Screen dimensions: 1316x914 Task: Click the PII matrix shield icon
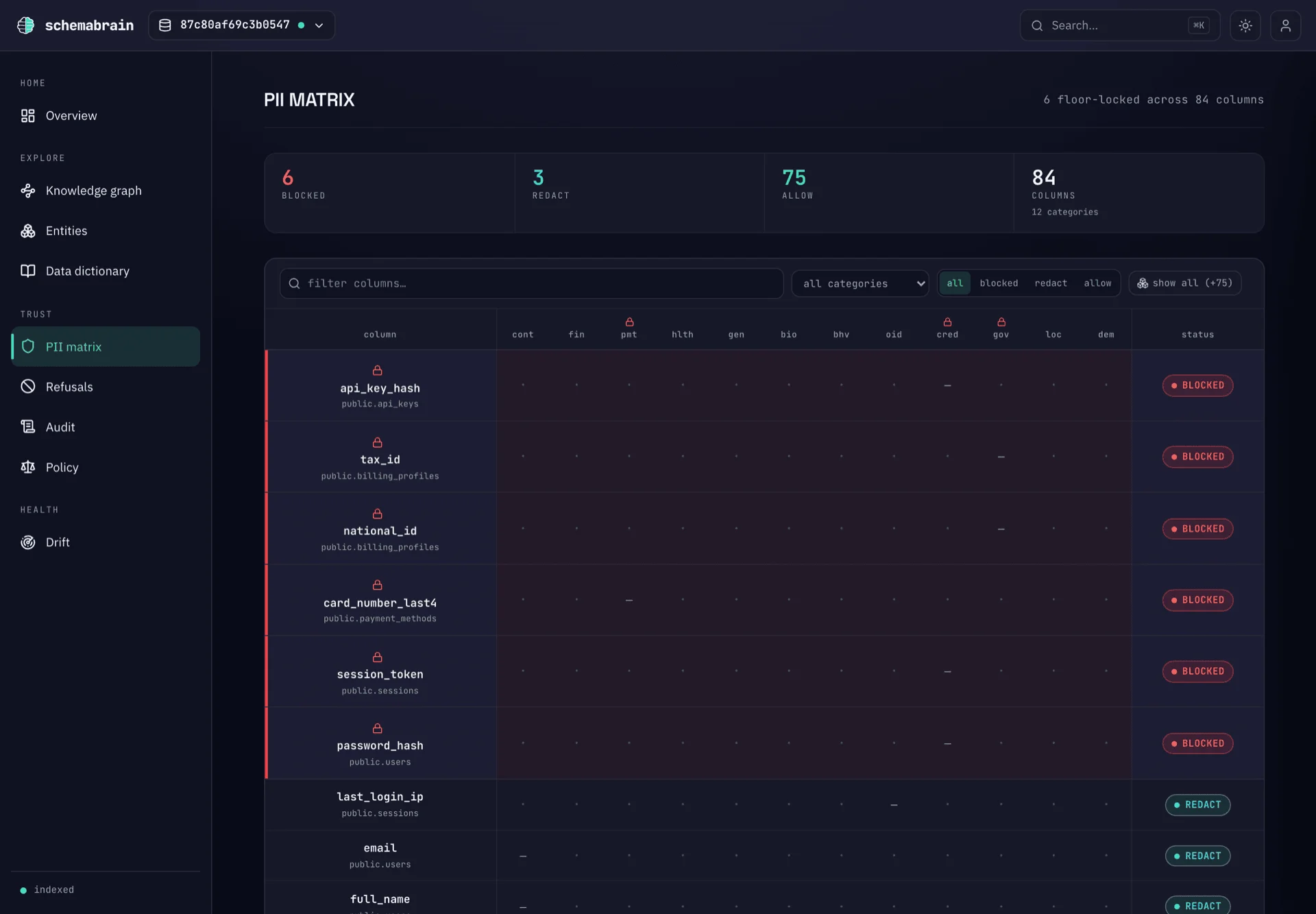coord(28,346)
